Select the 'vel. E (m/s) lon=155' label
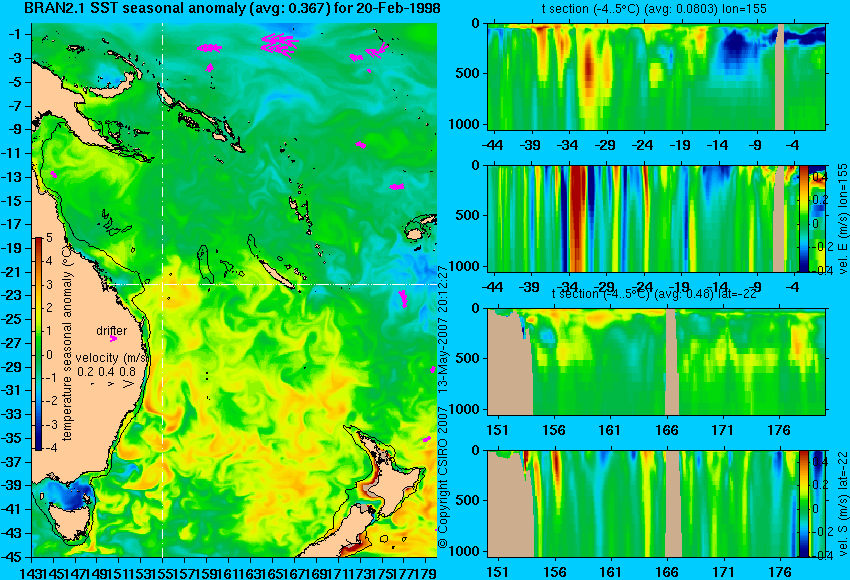The image size is (850, 580). 842,218
